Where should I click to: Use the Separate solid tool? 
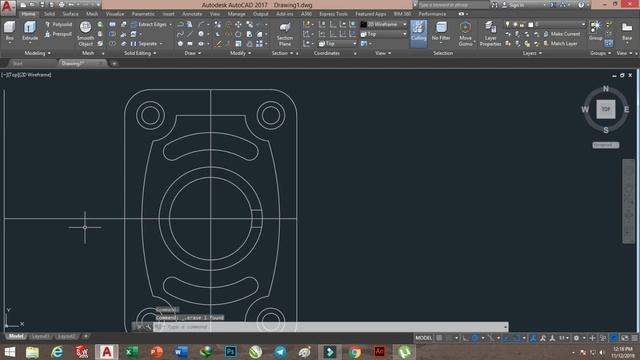click(x=144, y=43)
